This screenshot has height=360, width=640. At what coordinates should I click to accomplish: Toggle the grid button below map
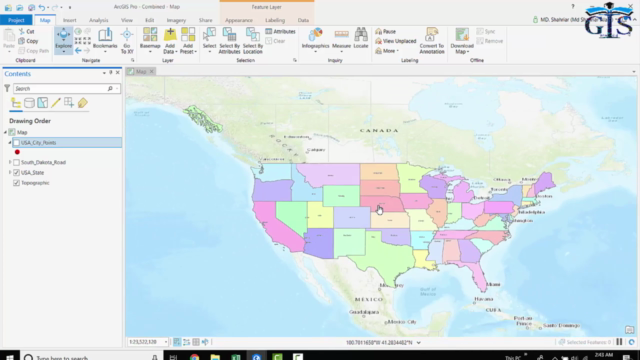pyautogui.click(x=196, y=342)
